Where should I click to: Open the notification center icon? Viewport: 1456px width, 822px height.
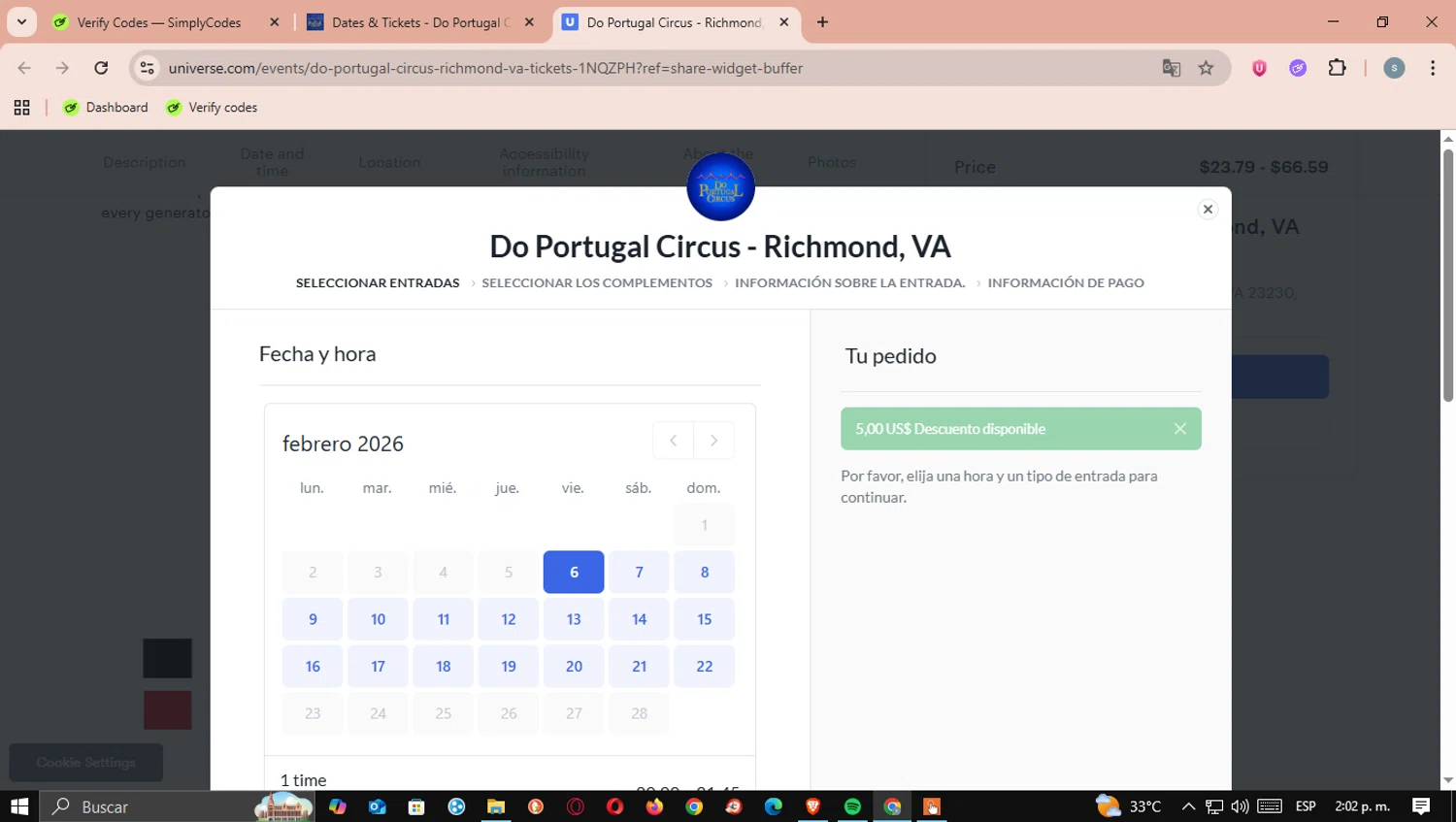click(x=1421, y=806)
